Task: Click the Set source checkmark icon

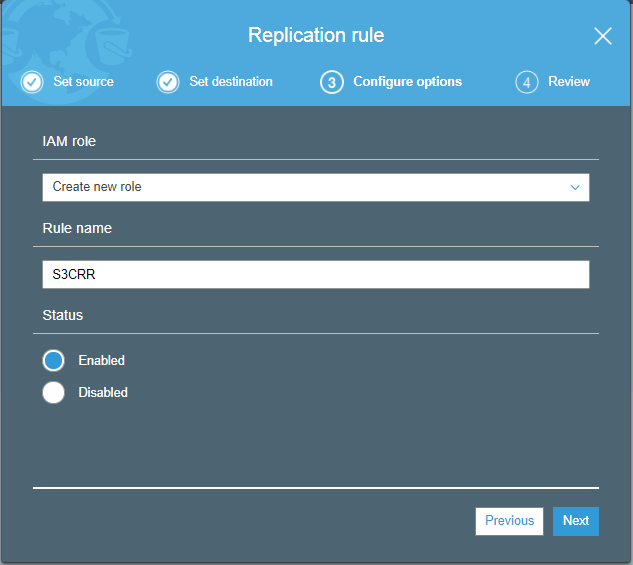Action: click(32, 82)
